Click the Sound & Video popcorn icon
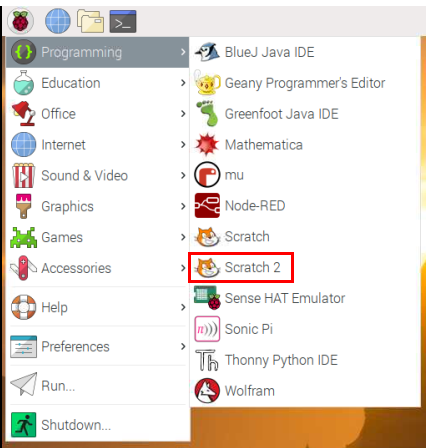The image size is (426, 448). click(23, 175)
